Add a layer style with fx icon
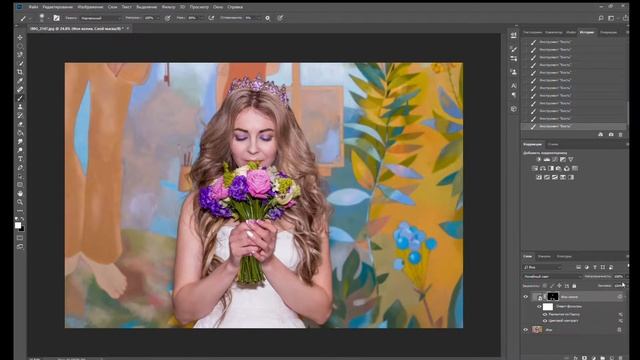This screenshot has height=360, width=640. coord(576,358)
